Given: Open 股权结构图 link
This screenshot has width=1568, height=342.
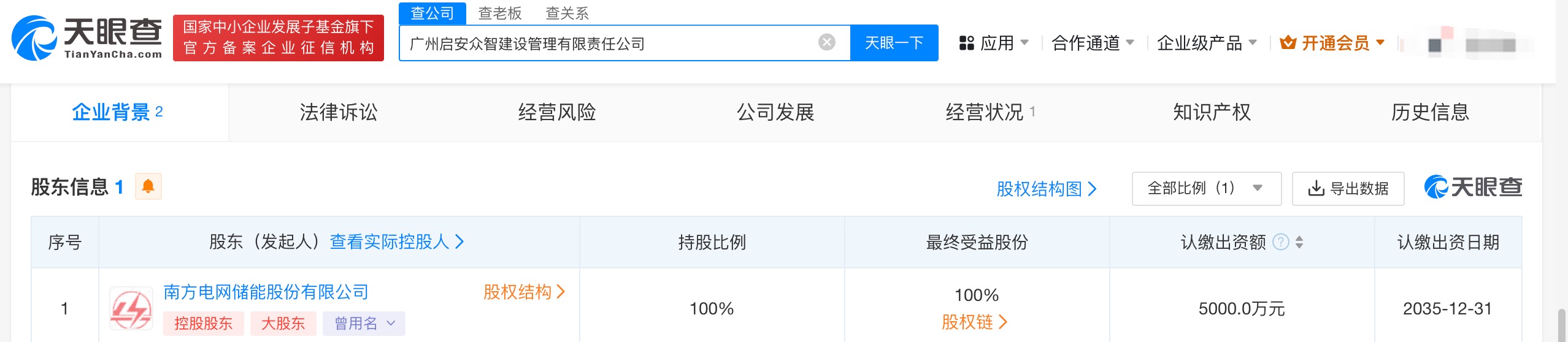Looking at the screenshot, I should (x=1046, y=189).
